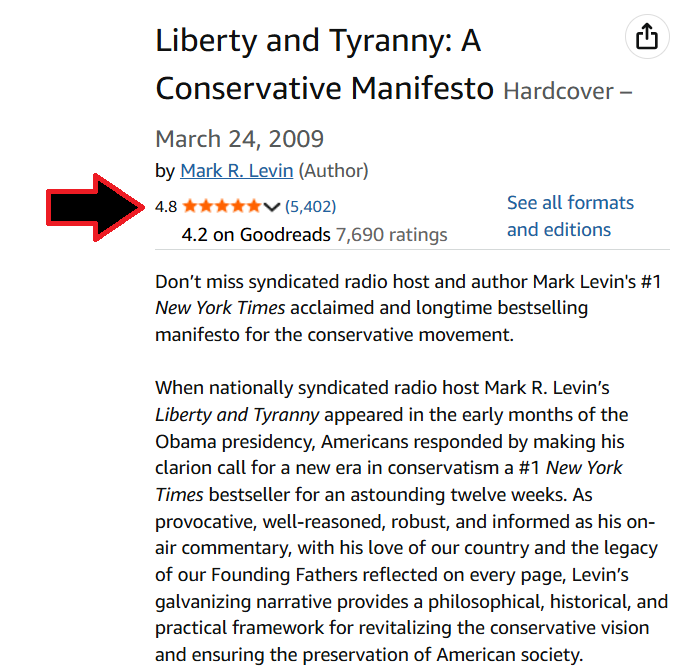Select the first orange rating star
679x672 pixels.
tap(190, 206)
